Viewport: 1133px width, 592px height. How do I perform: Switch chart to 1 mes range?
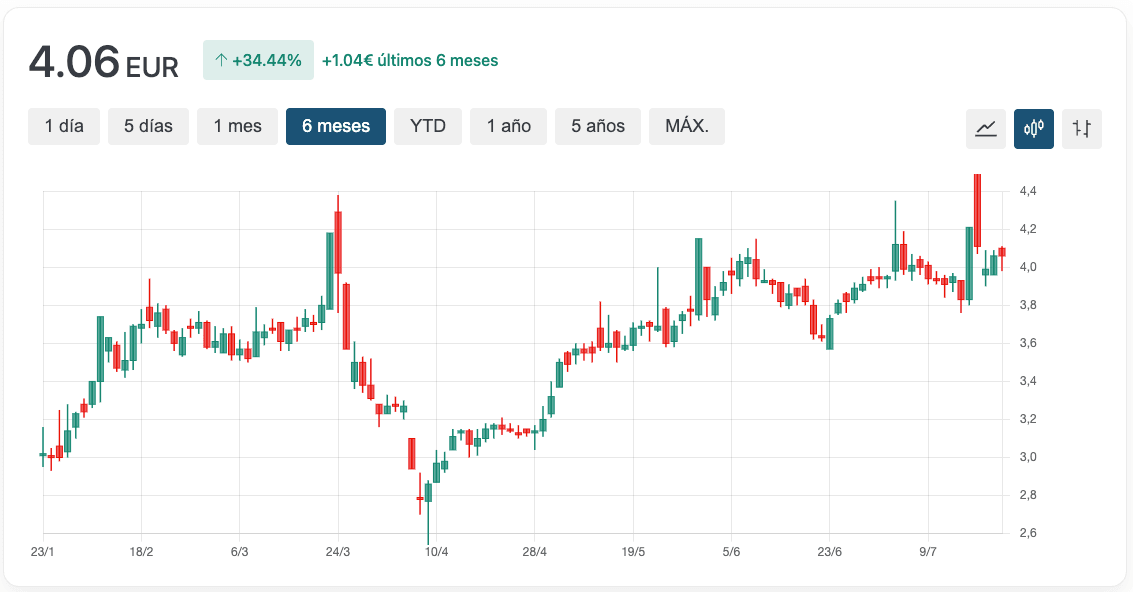[x=237, y=126]
